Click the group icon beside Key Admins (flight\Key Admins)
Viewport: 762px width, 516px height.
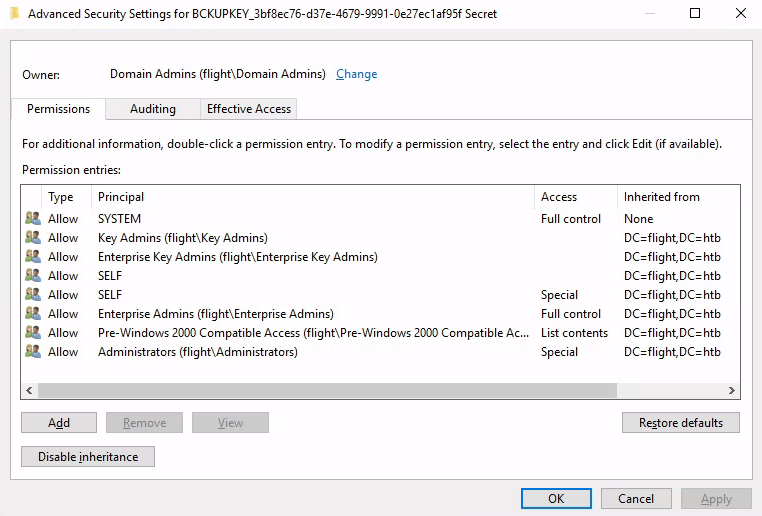coord(33,237)
